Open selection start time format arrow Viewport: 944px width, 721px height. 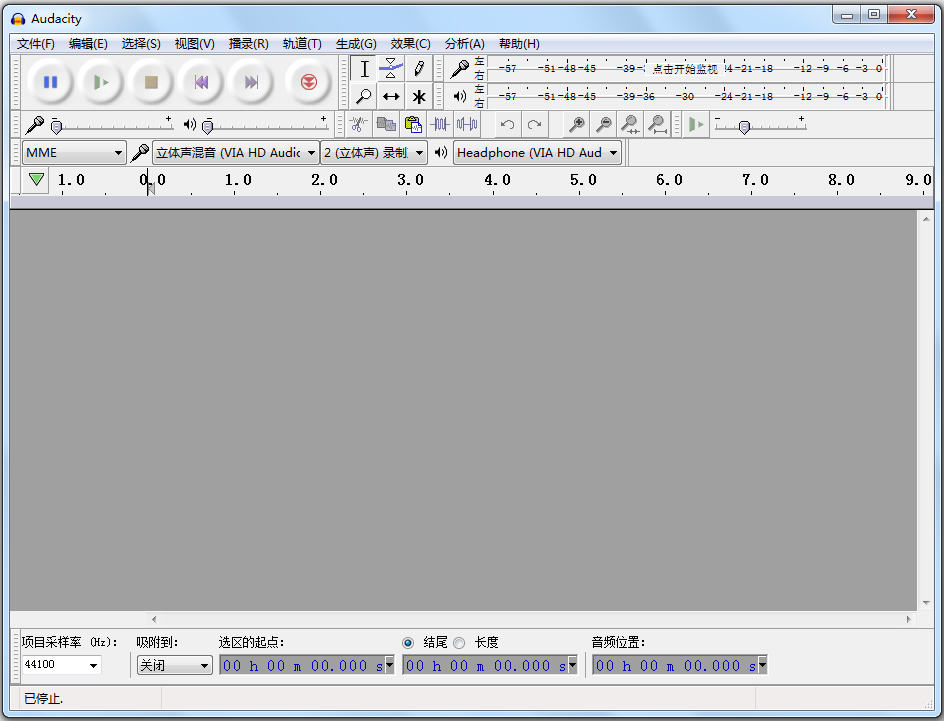click(390, 665)
